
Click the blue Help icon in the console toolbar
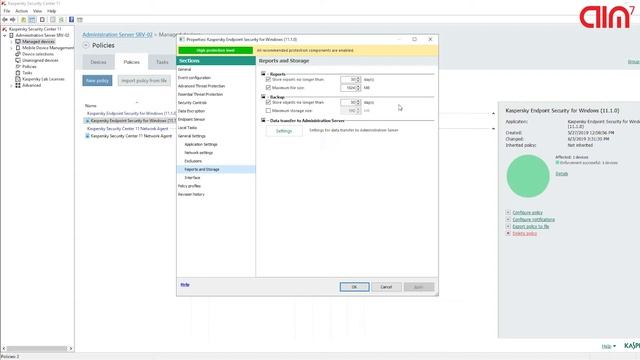point(71,20)
